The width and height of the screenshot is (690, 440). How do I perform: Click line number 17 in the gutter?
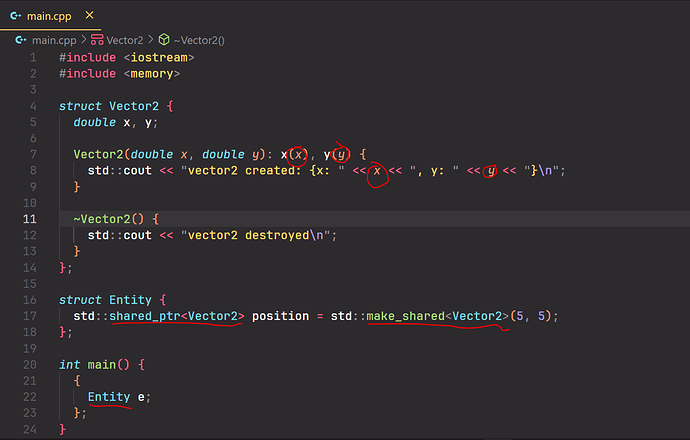[29, 316]
